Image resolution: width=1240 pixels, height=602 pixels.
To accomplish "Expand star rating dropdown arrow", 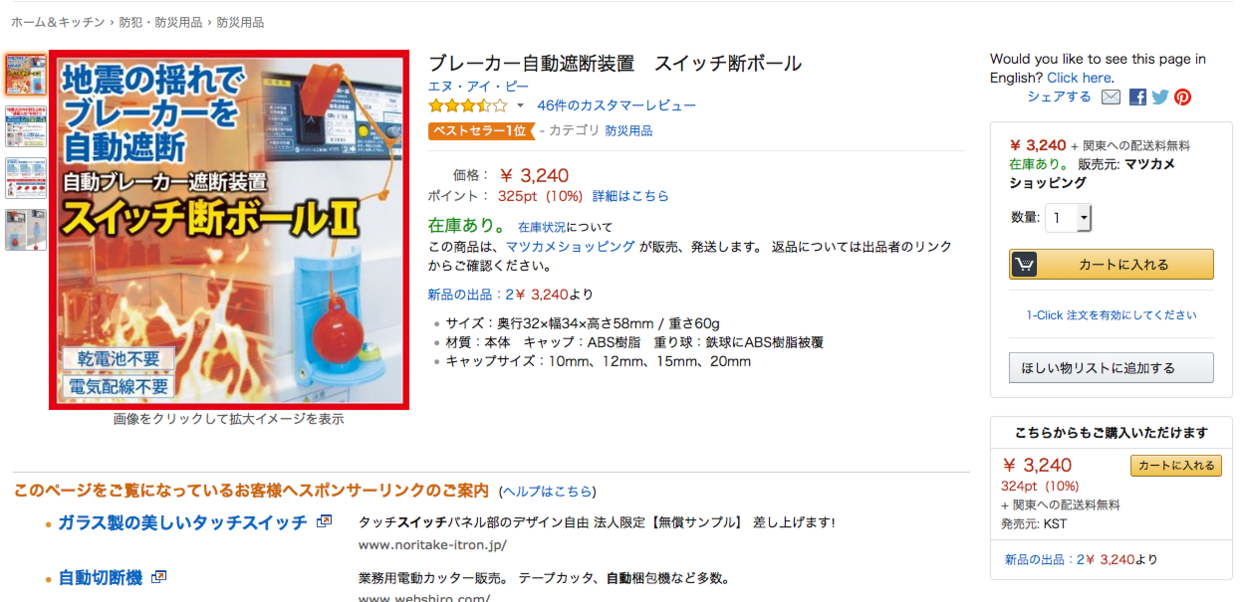I will click(x=520, y=106).
